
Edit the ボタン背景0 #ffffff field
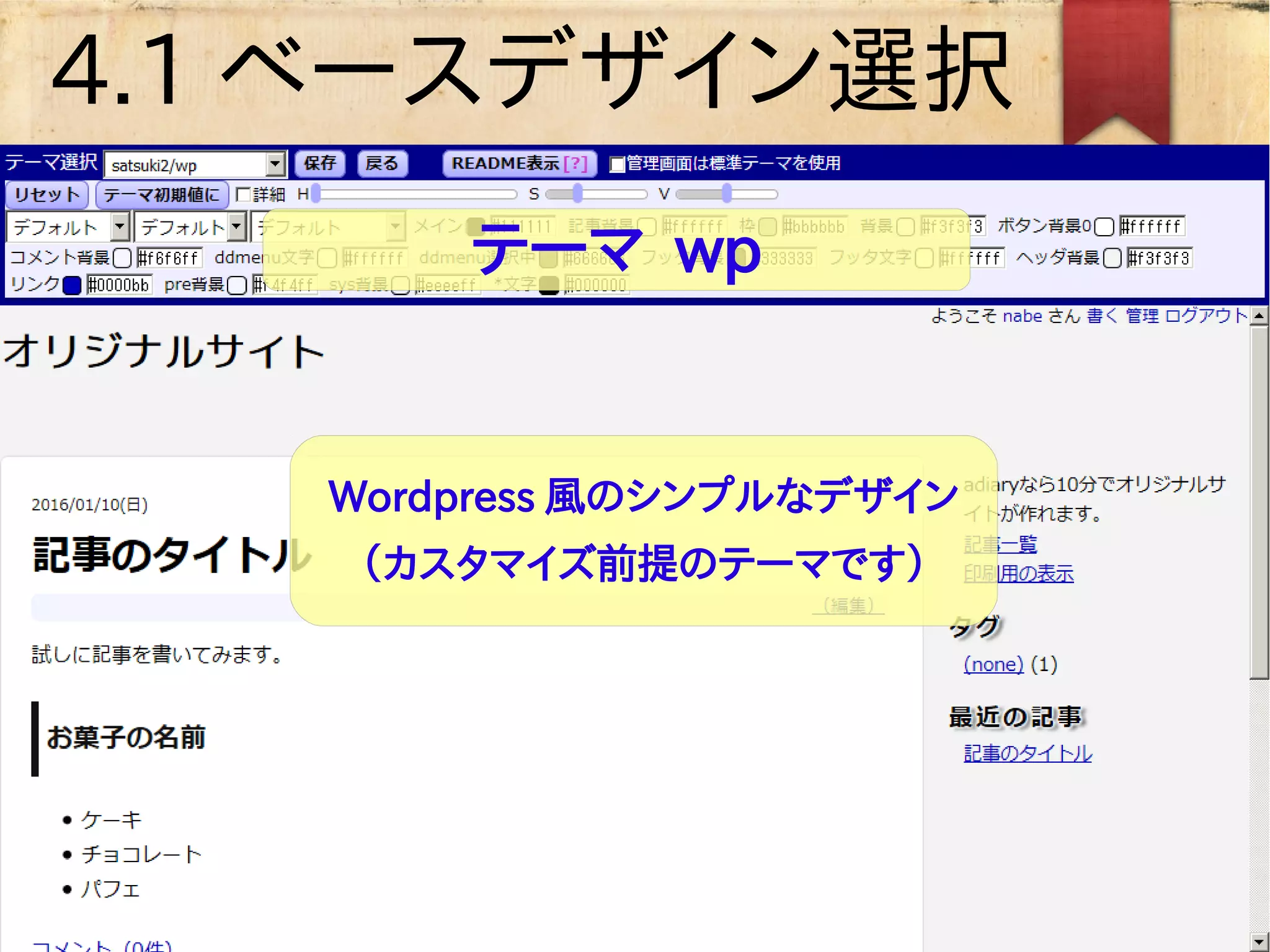click(x=1152, y=226)
